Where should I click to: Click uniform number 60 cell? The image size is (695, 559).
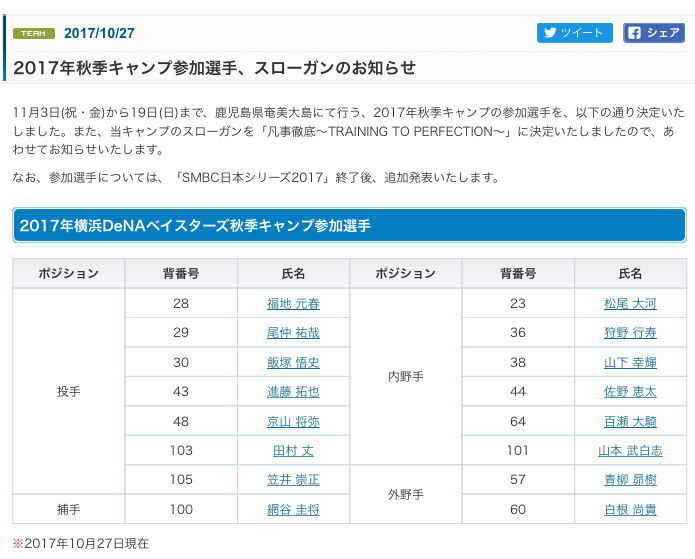point(518,509)
